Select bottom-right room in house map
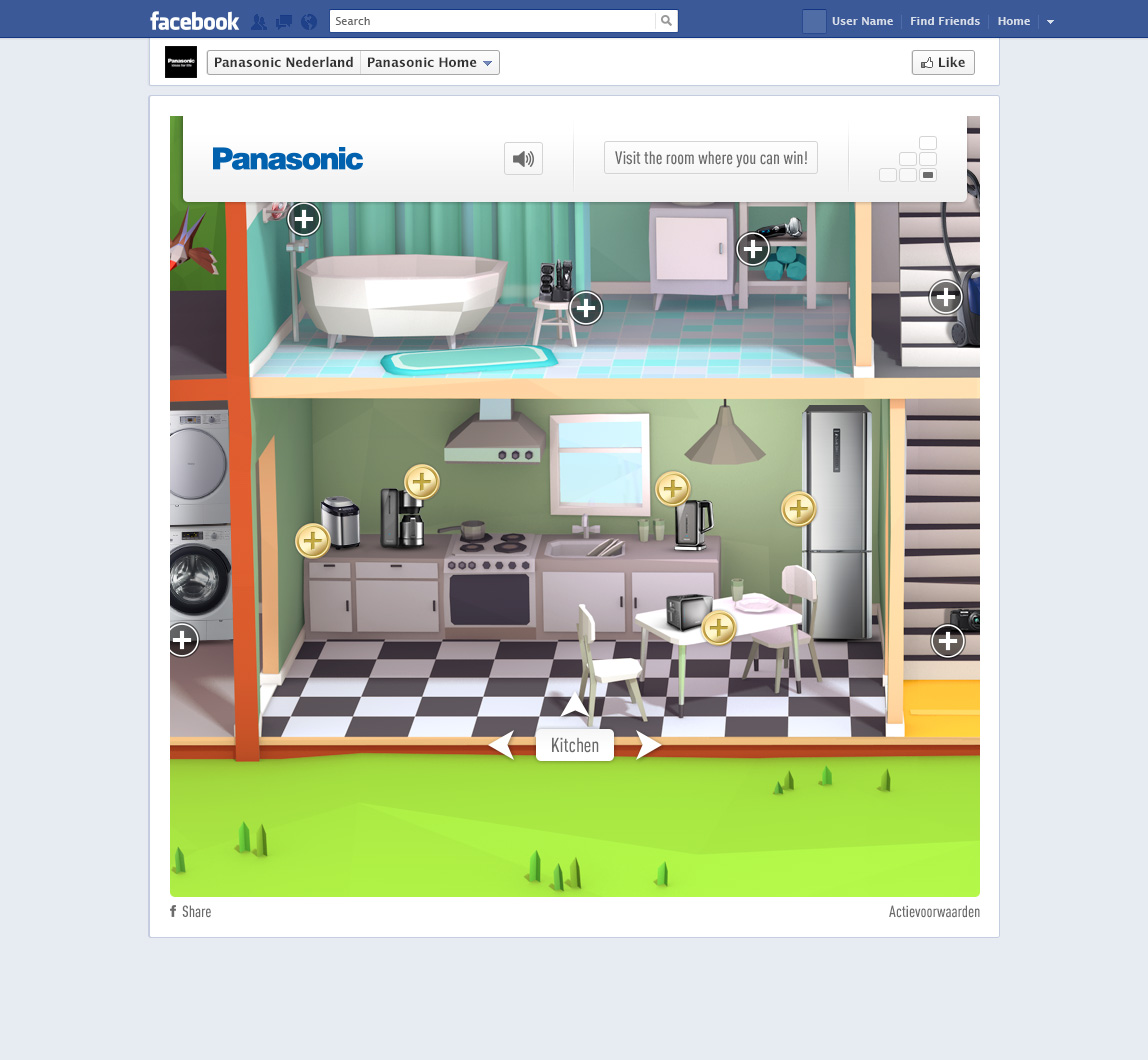The height and width of the screenshot is (1060, 1148). point(928,175)
